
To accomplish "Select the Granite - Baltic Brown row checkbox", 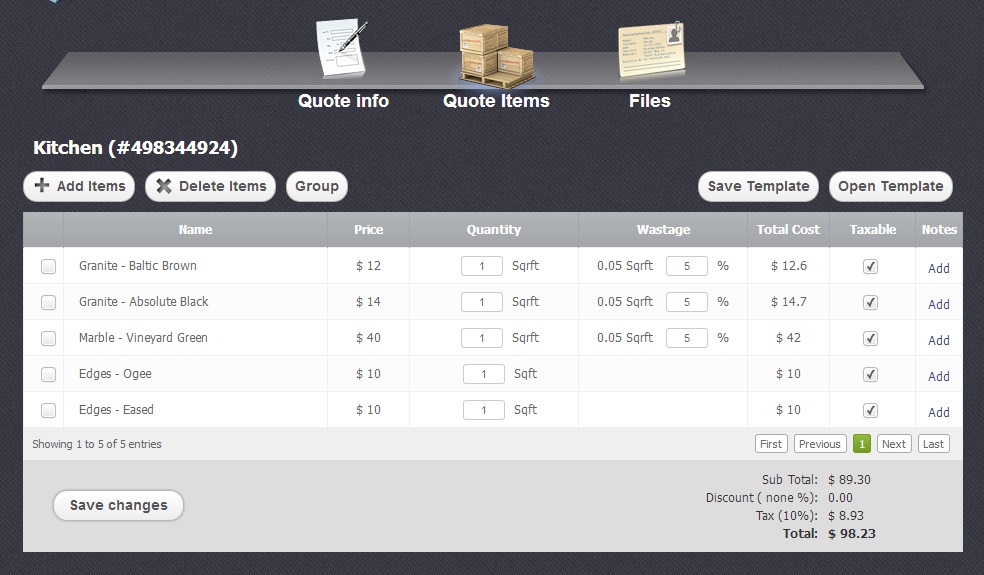I will [x=48, y=267].
